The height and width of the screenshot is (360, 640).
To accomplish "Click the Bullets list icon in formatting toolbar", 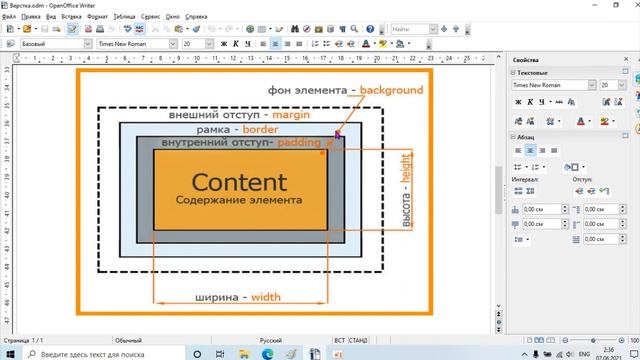I will 327,44.
